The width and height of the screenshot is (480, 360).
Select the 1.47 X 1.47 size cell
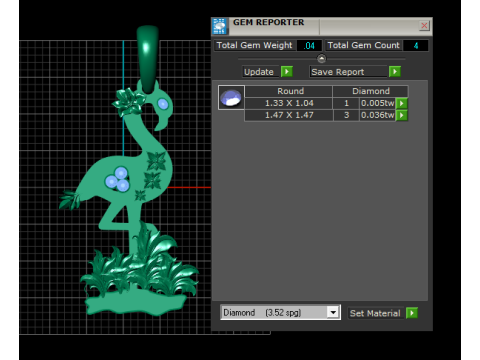coord(289,115)
